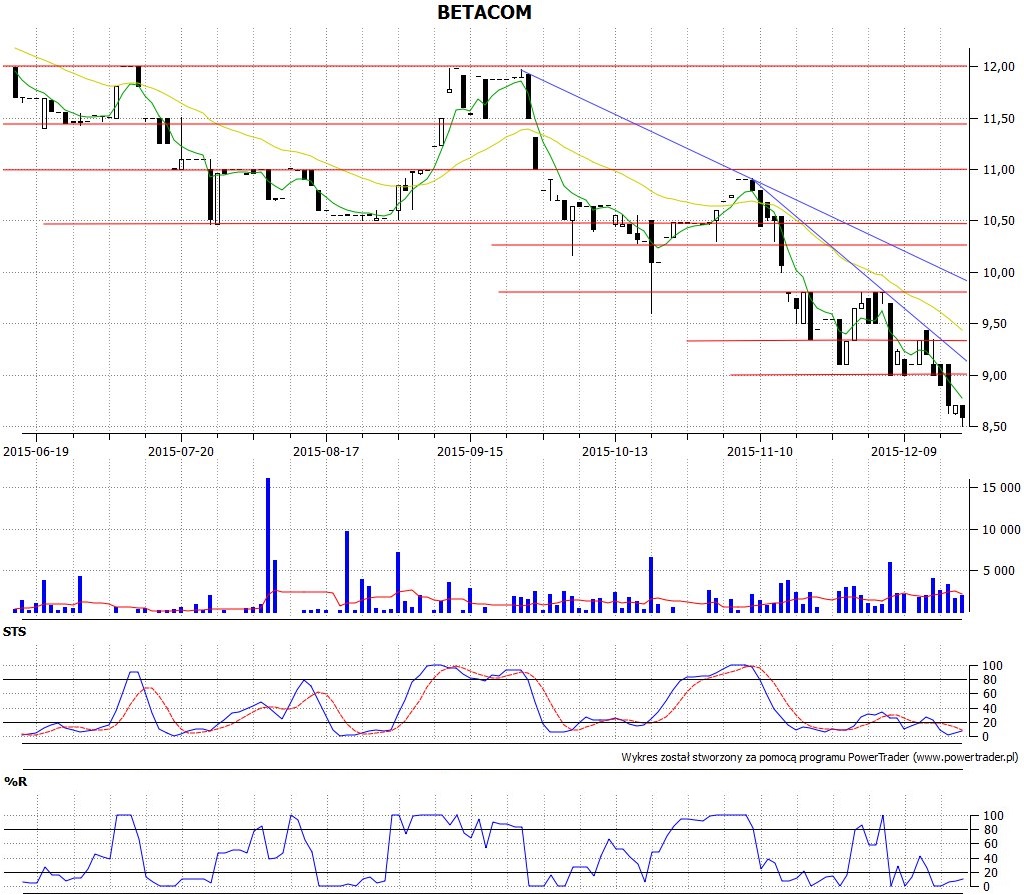Select the 100 label on the STS axis

993,666
